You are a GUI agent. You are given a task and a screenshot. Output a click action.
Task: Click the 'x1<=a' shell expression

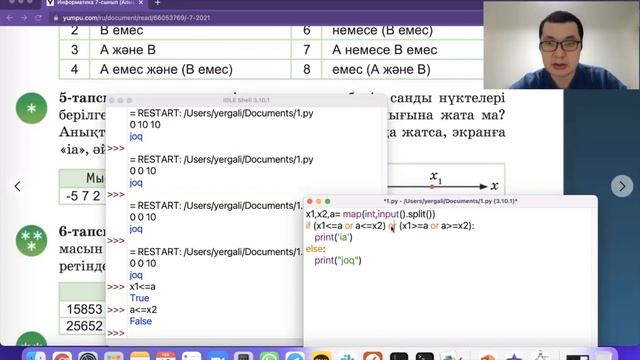142,287
